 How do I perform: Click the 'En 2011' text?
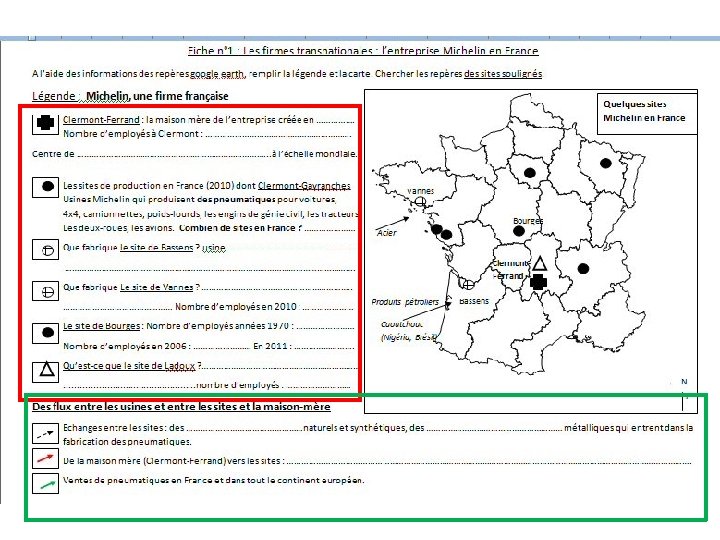click(x=270, y=346)
